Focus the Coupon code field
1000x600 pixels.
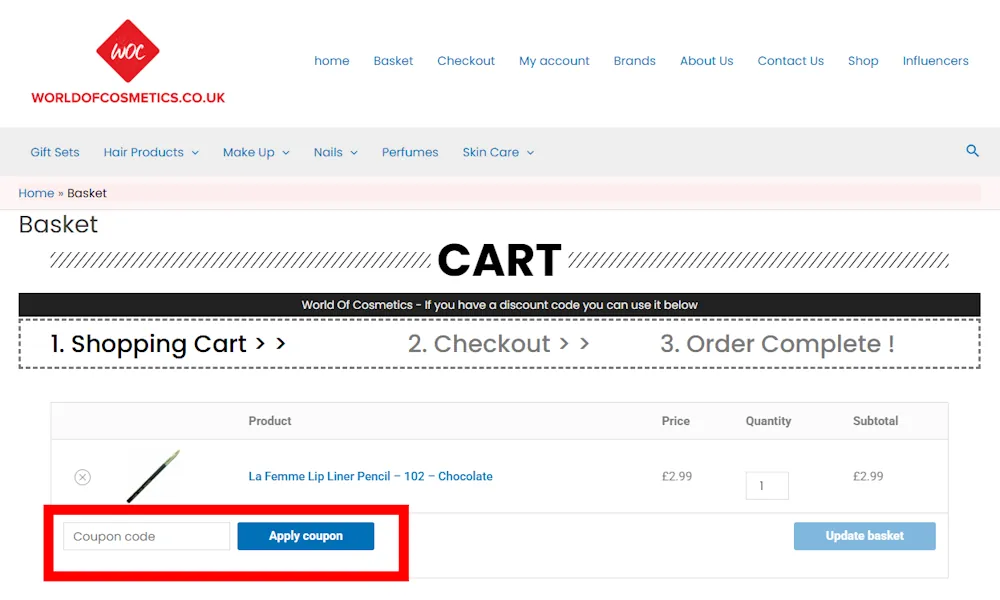(x=146, y=536)
